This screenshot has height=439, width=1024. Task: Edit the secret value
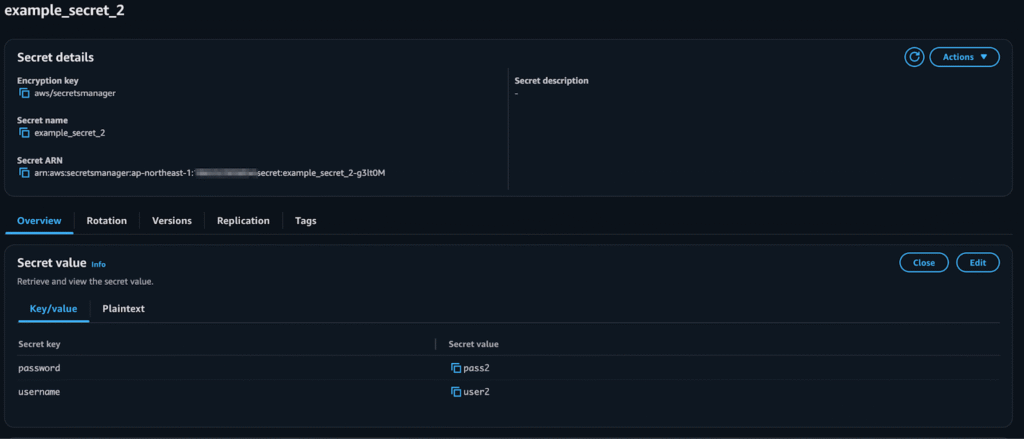978,263
